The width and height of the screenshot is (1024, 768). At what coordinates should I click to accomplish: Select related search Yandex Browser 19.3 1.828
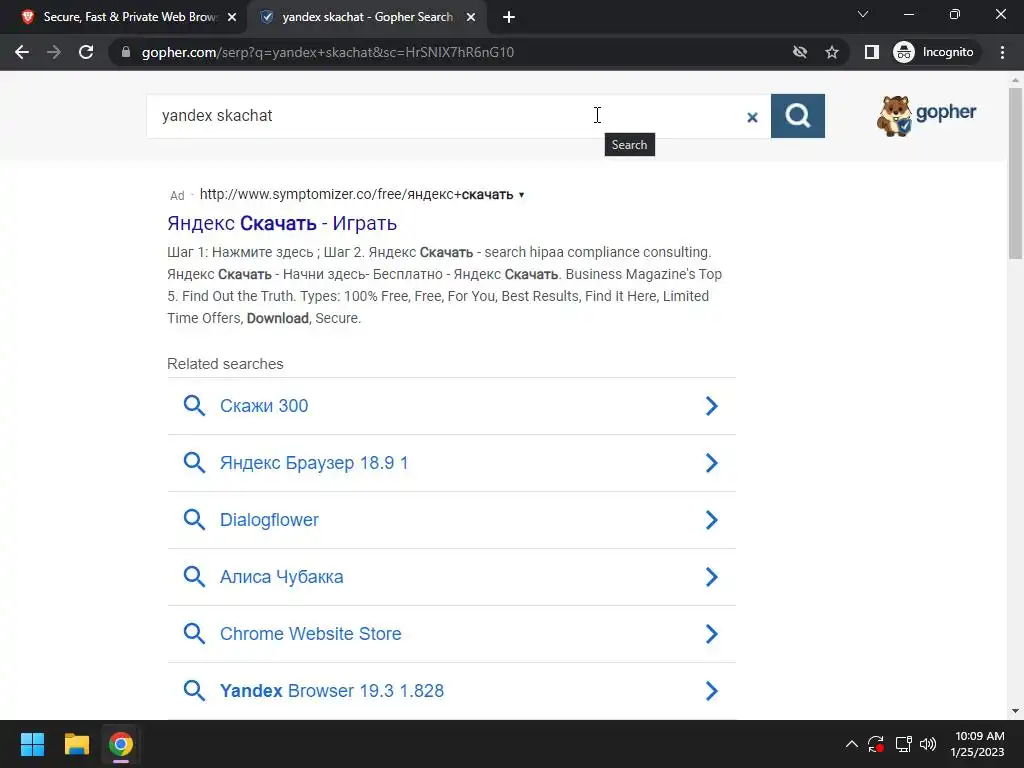[451, 691]
